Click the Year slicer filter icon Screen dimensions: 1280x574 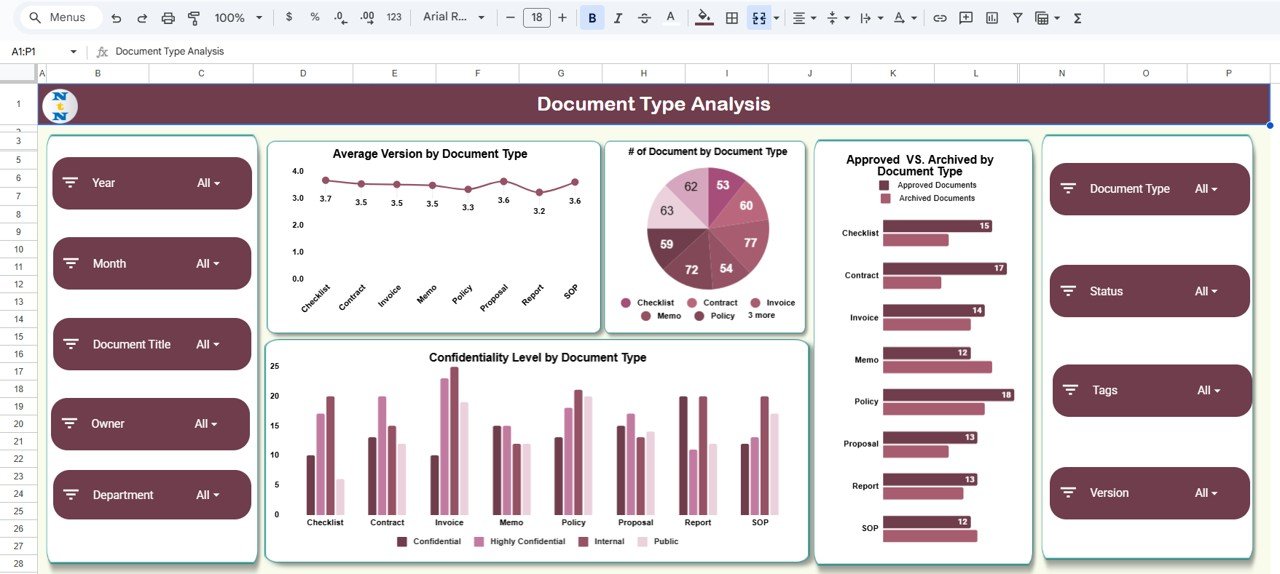70,183
